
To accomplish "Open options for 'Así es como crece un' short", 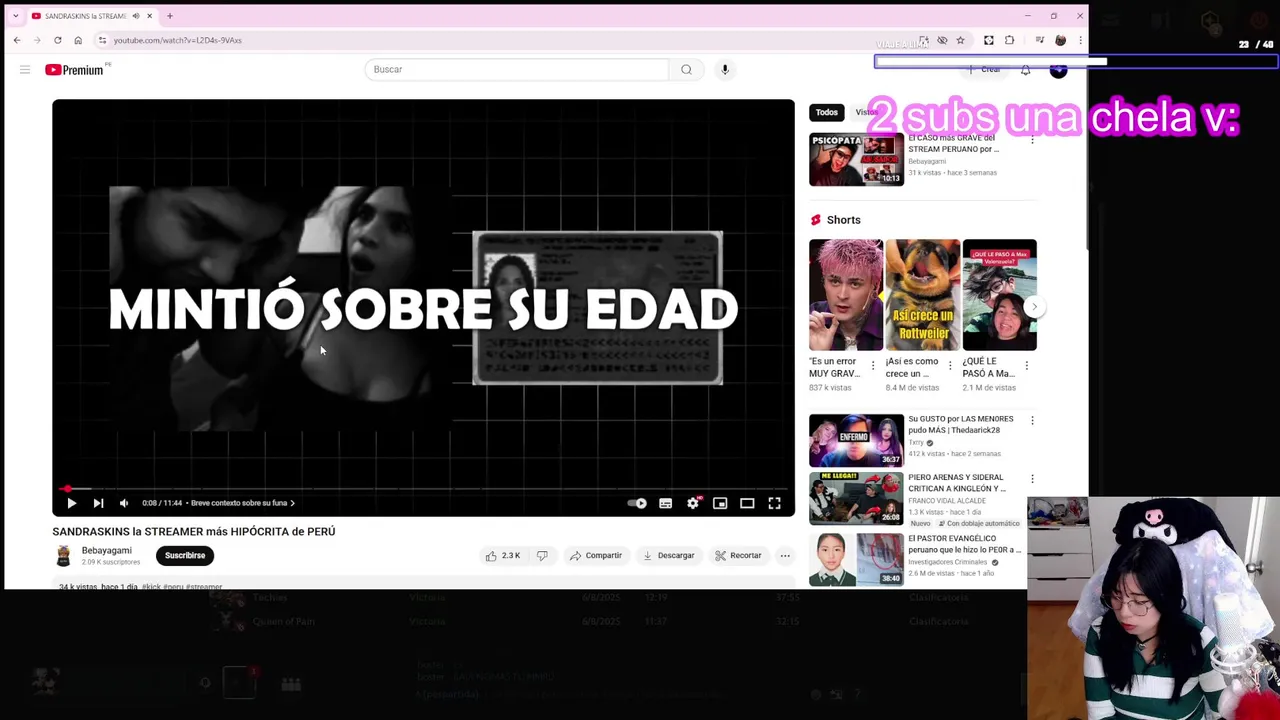I will (x=950, y=366).
